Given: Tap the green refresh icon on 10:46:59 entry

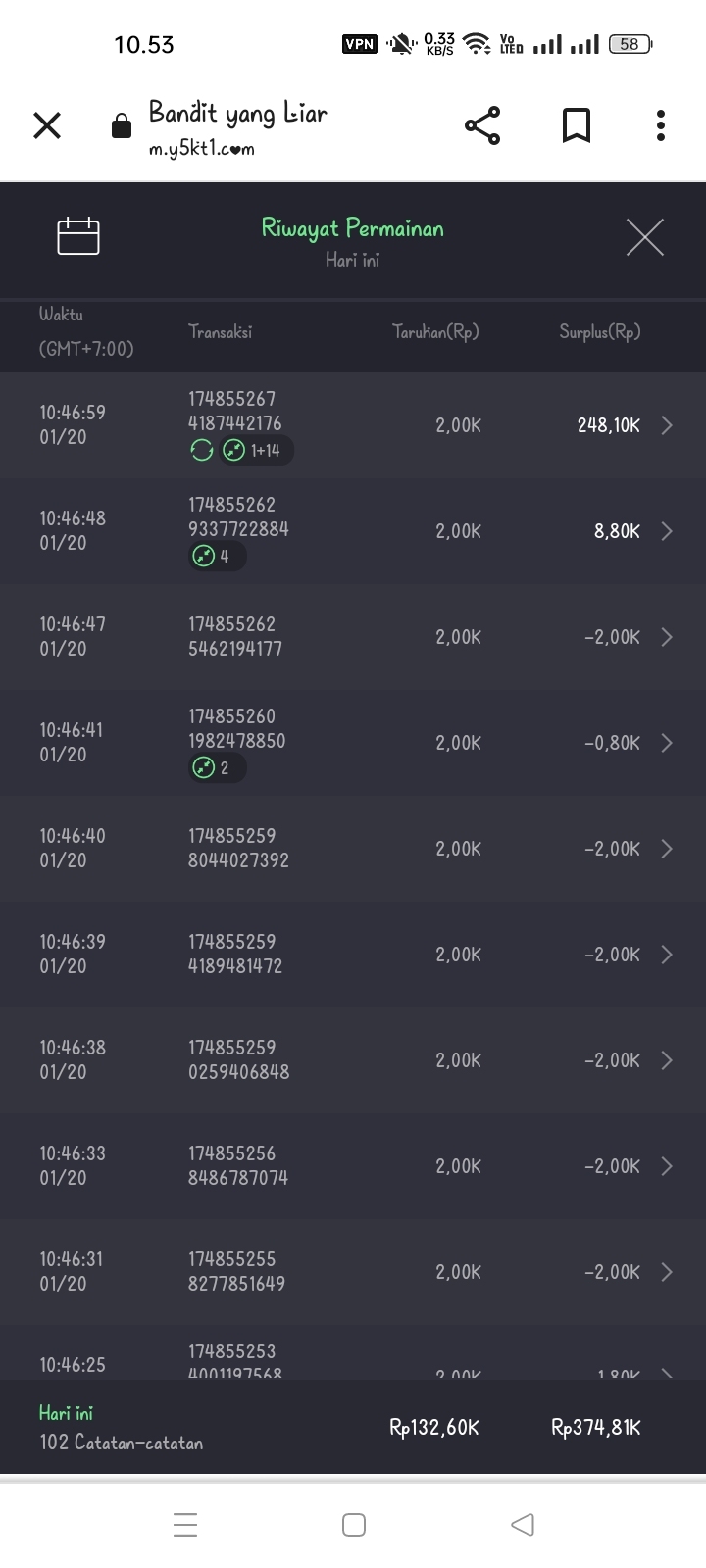Looking at the screenshot, I should point(202,451).
